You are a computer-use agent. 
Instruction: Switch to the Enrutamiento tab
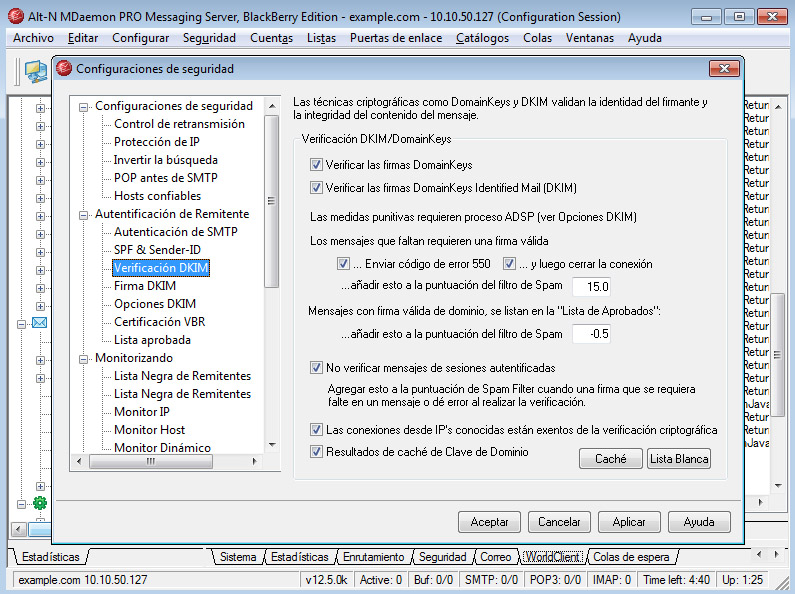(374, 557)
